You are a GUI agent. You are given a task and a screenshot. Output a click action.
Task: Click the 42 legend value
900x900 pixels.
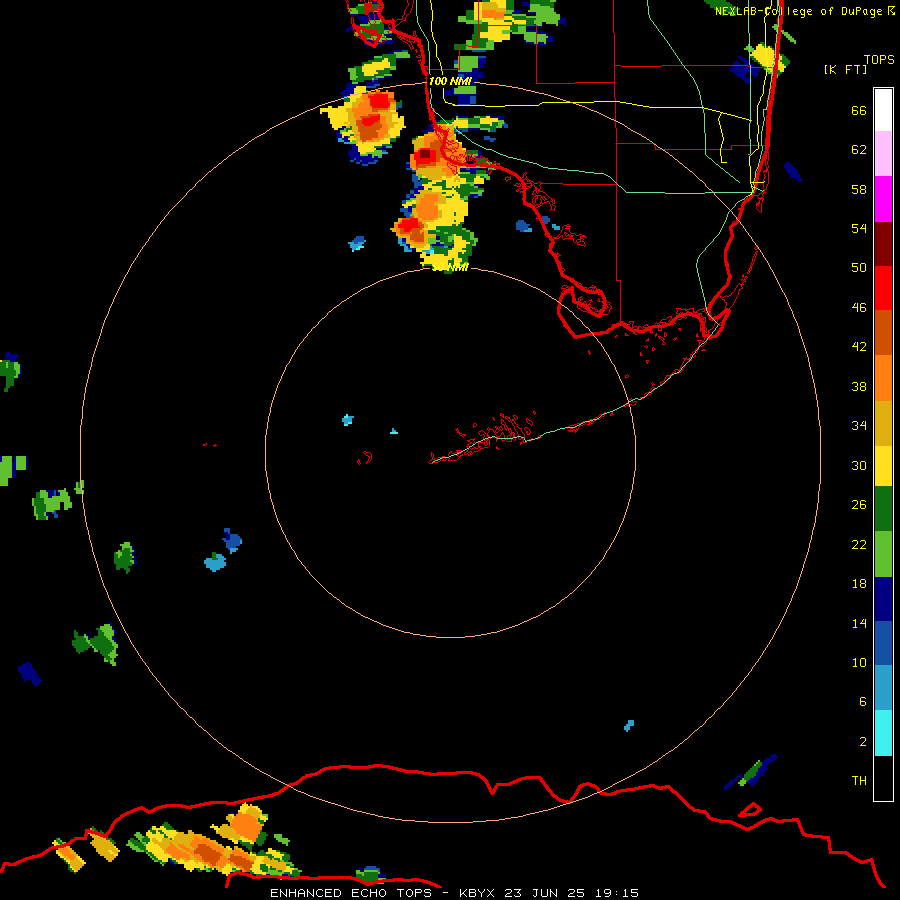pos(859,347)
